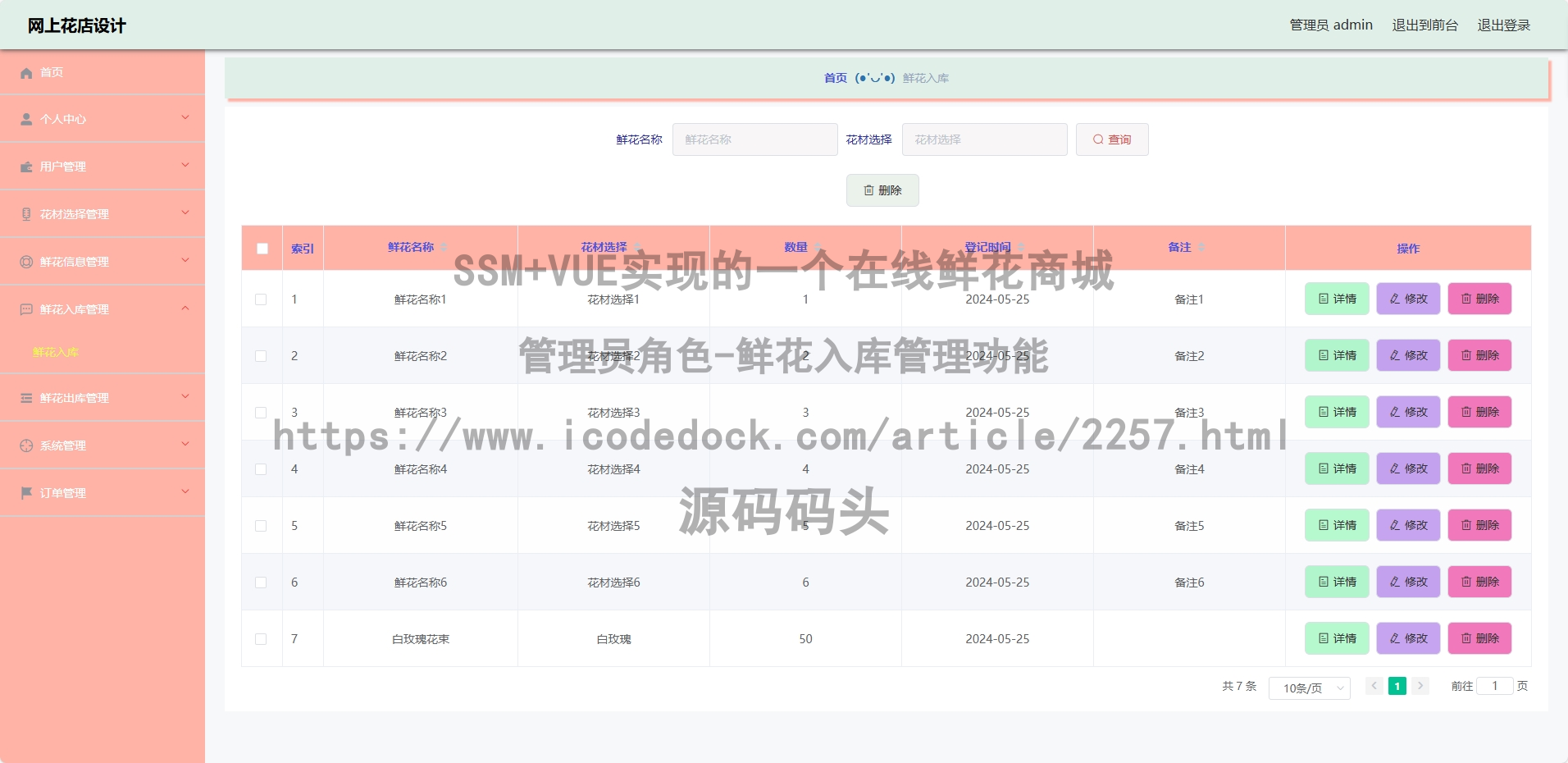Check the row 3 checkbox 鲜花名称3
The image size is (1568, 763).
tap(261, 413)
